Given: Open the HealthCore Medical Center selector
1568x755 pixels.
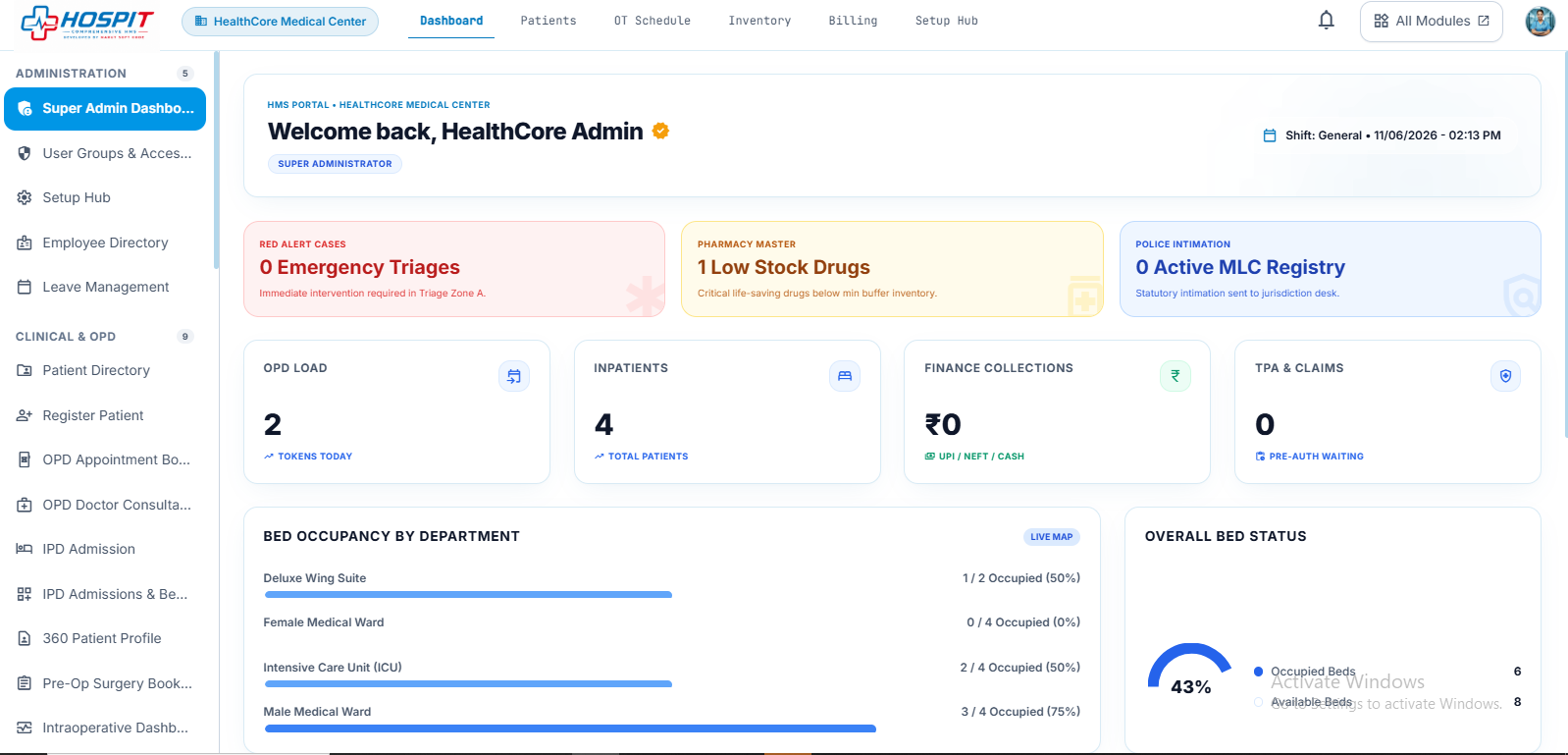Looking at the screenshot, I should click(280, 22).
